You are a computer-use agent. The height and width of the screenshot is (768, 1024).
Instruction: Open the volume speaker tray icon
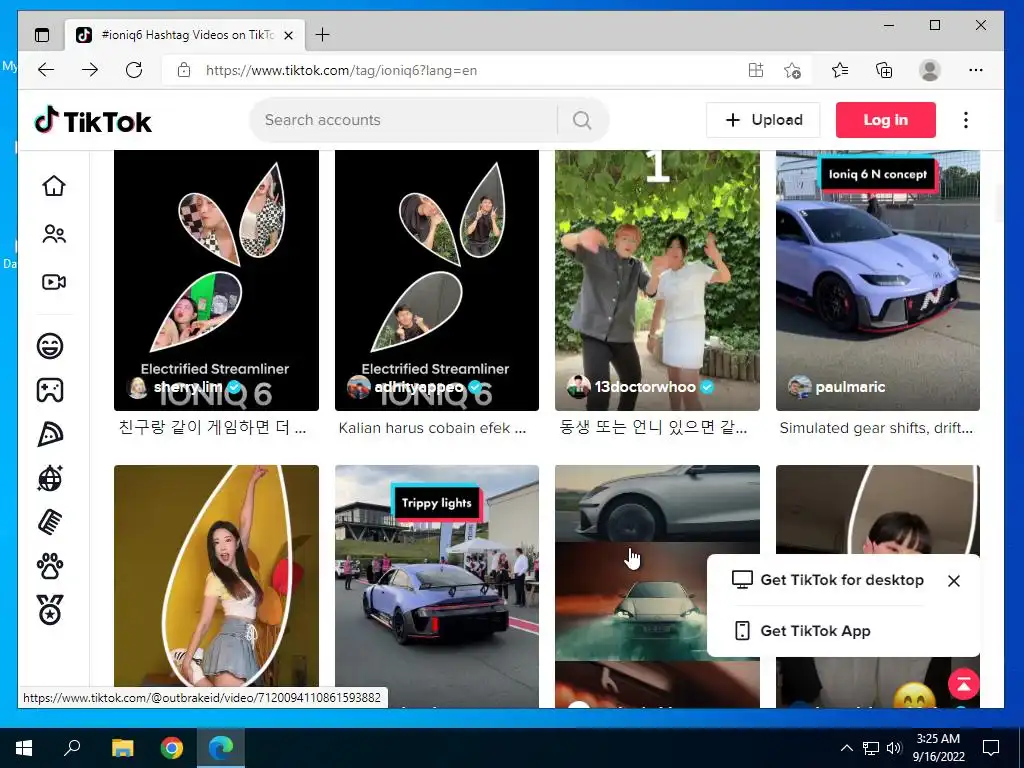point(893,748)
